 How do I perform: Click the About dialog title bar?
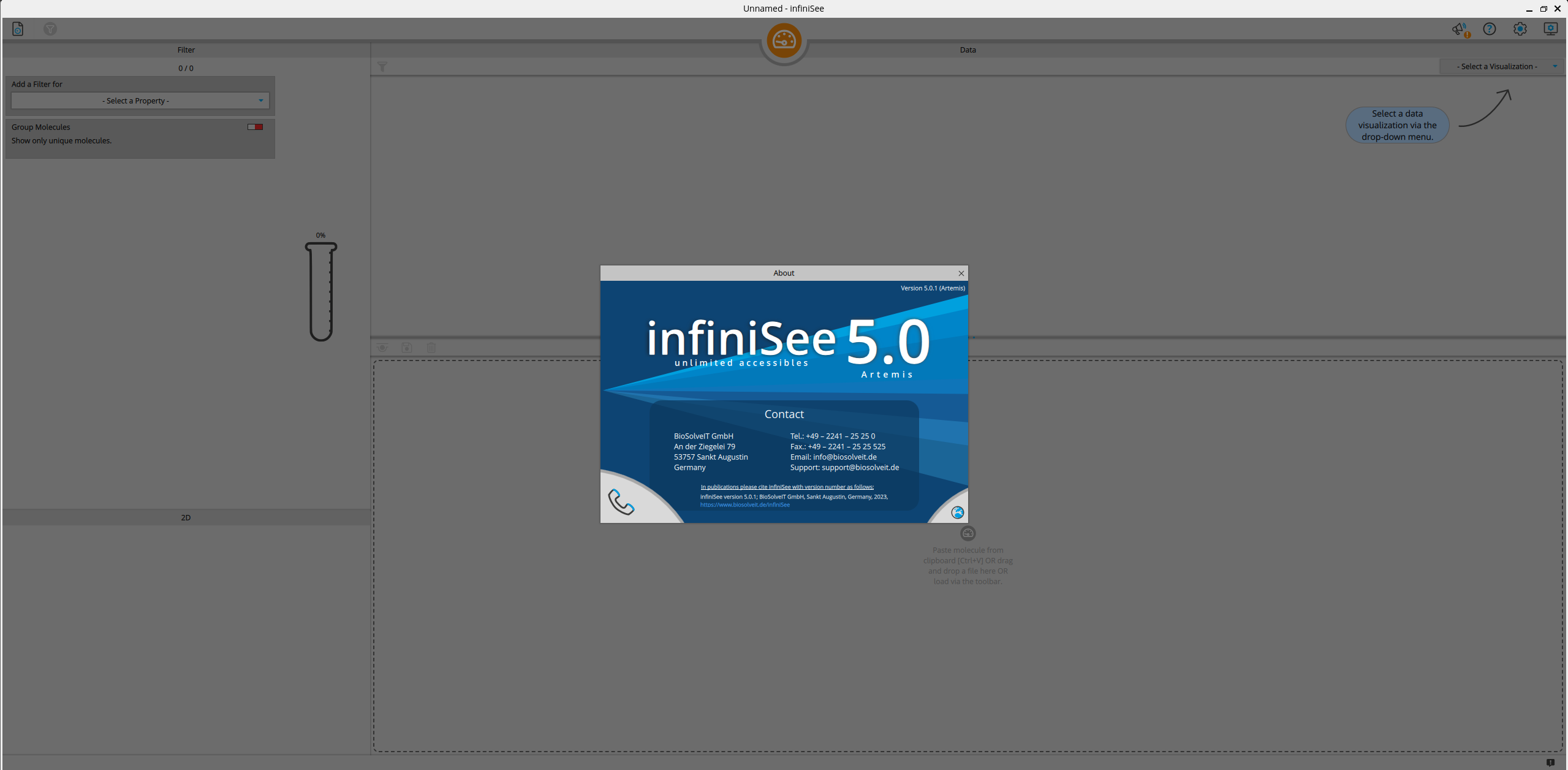(x=784, y=273)
